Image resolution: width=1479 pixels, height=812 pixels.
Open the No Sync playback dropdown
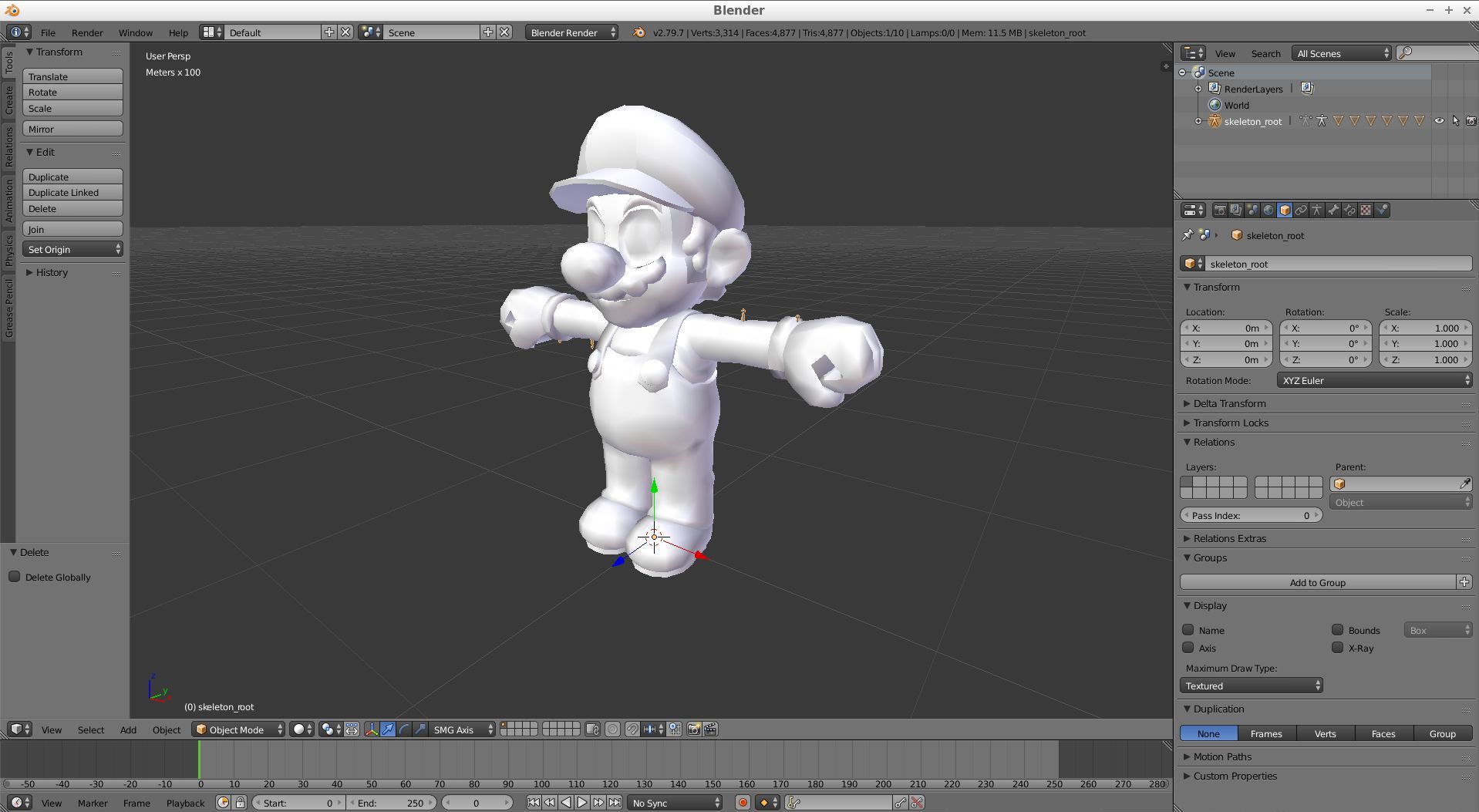[675, 803]
